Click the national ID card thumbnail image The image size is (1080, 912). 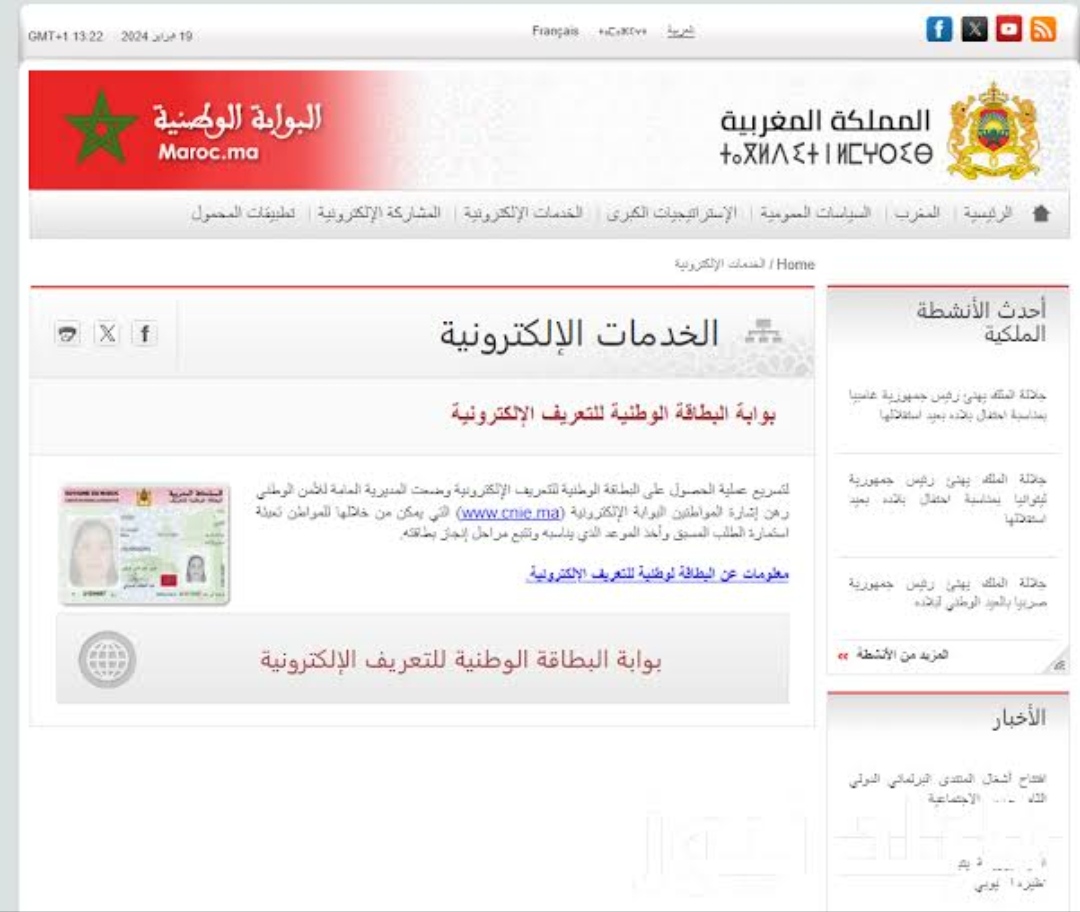click(x=144, y=544)
